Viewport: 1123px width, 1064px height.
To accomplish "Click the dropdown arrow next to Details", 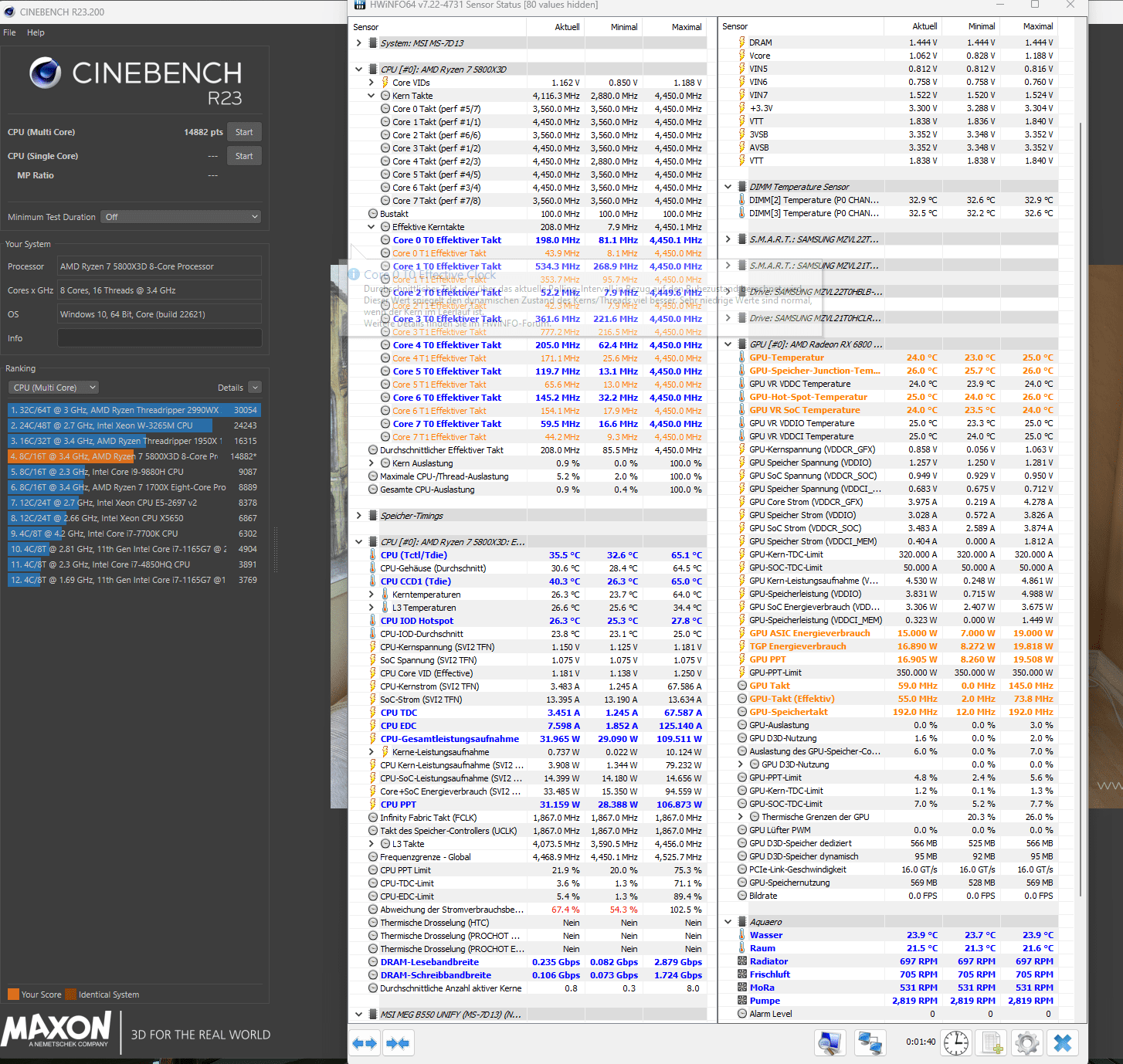I will [x=256, y=388].
